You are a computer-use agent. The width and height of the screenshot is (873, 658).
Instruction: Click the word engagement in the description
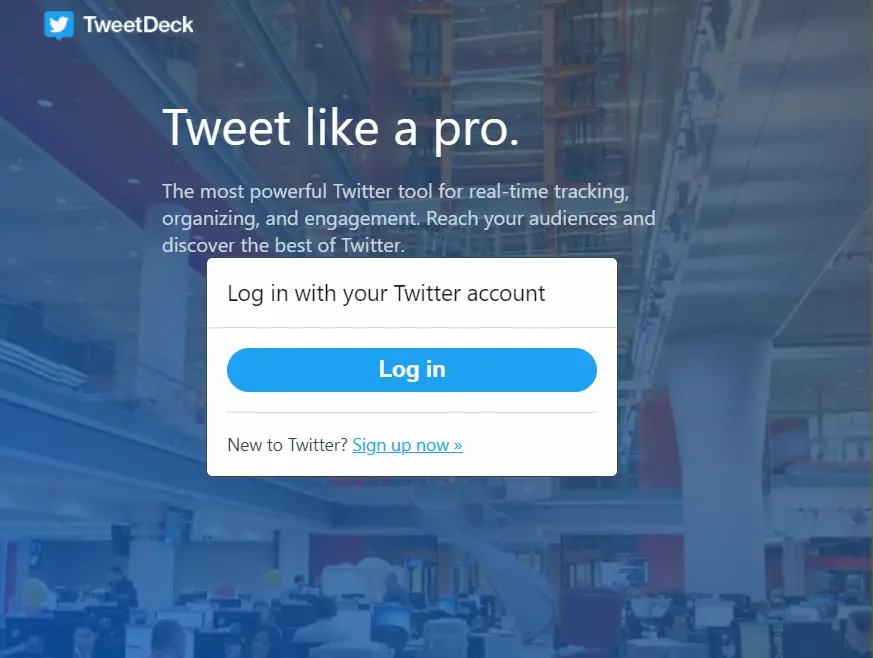(362, 219)
